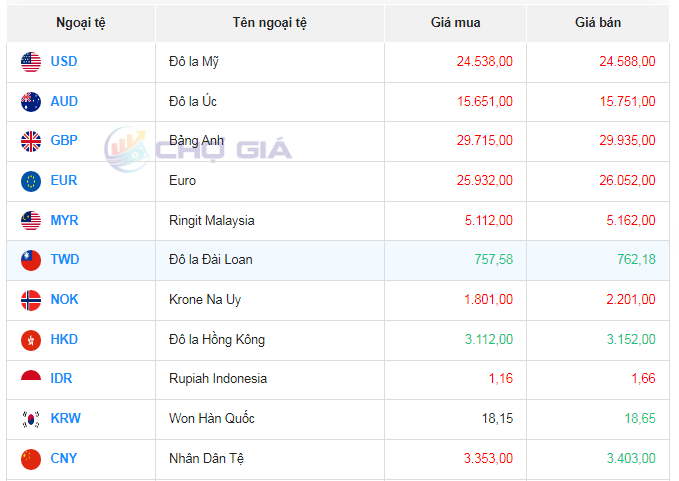Click the Giá mua column header
Screen dimensions: 679x481
coord(455,23)
